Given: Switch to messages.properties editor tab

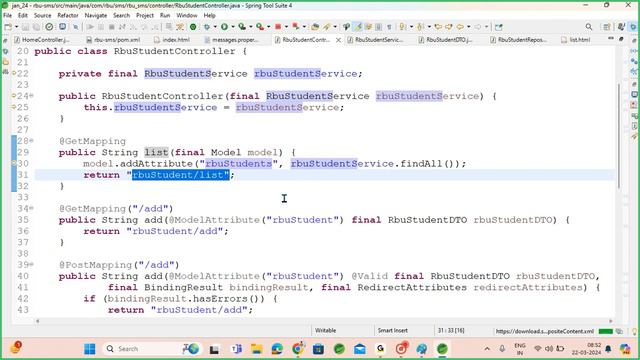Looking at the screenshot, I should 231,40.
